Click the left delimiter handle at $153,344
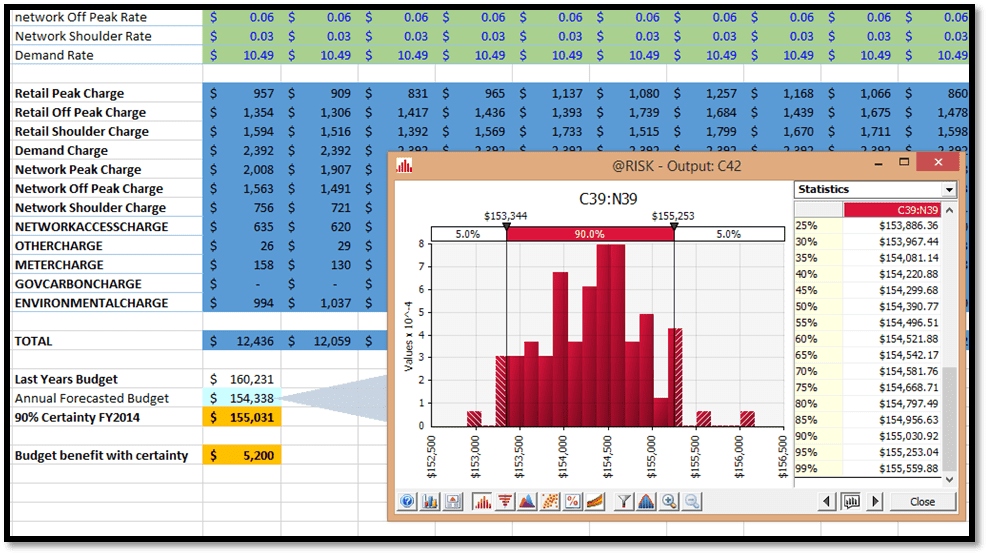 [x=507, y=229]
